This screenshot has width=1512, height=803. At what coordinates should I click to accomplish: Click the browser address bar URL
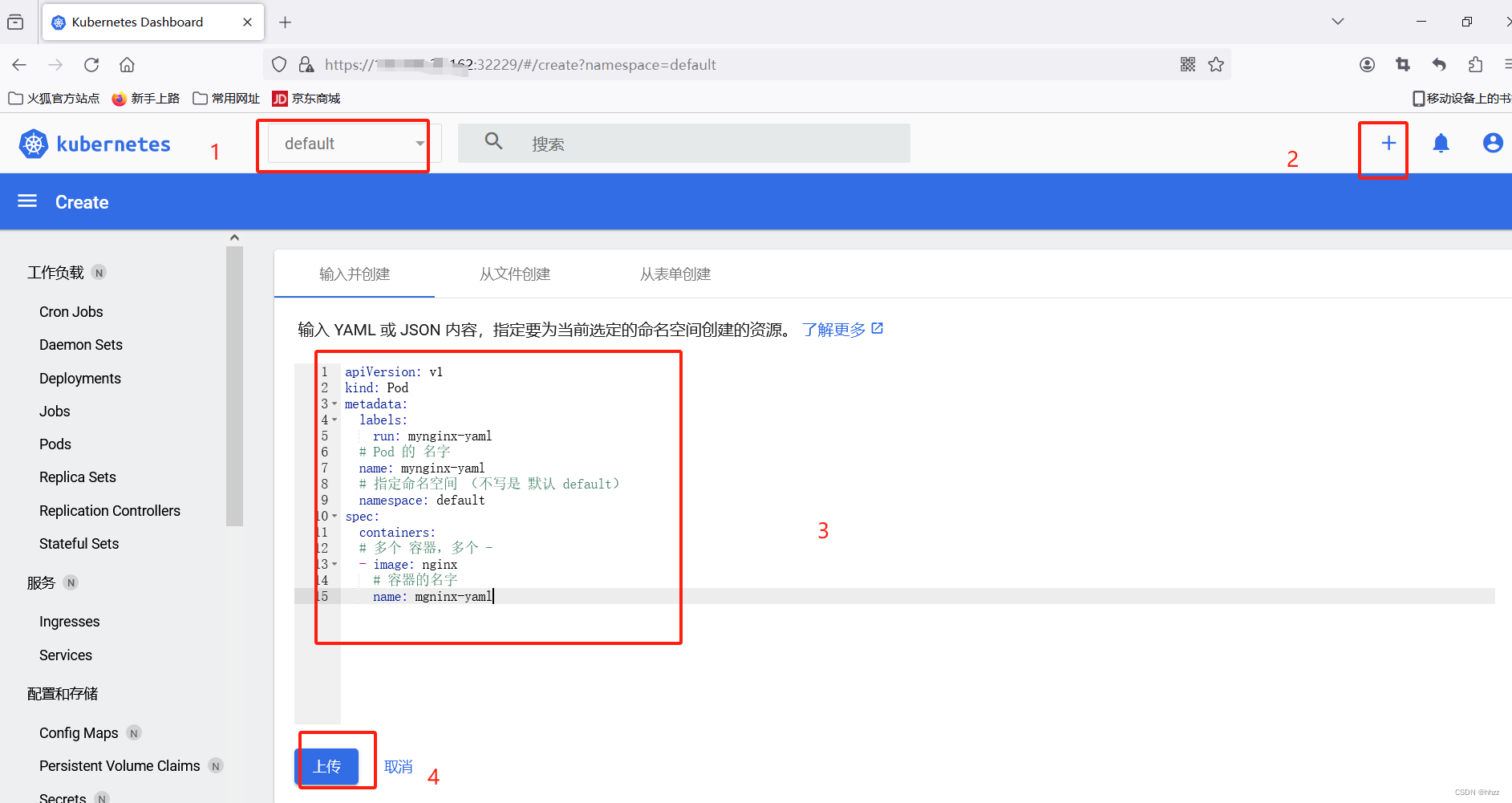click(x=521, y=65)
